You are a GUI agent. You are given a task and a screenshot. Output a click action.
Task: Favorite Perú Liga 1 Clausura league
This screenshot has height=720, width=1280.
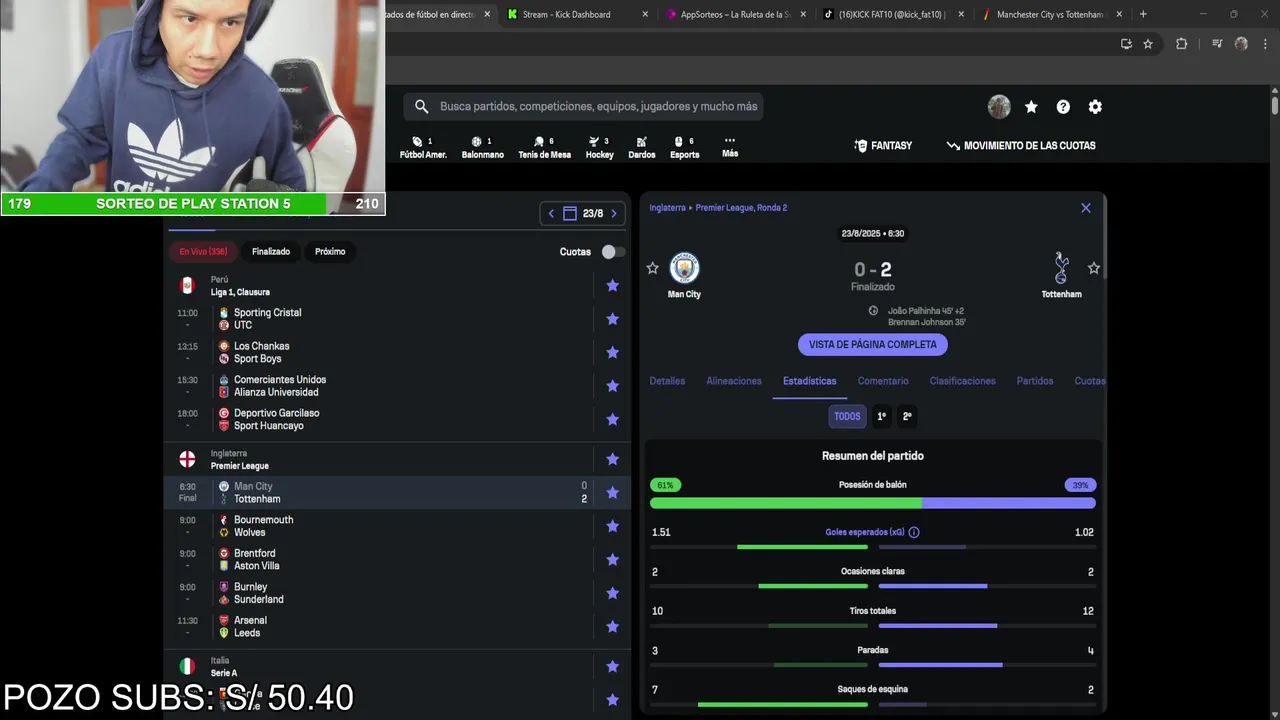pos(612,286)
